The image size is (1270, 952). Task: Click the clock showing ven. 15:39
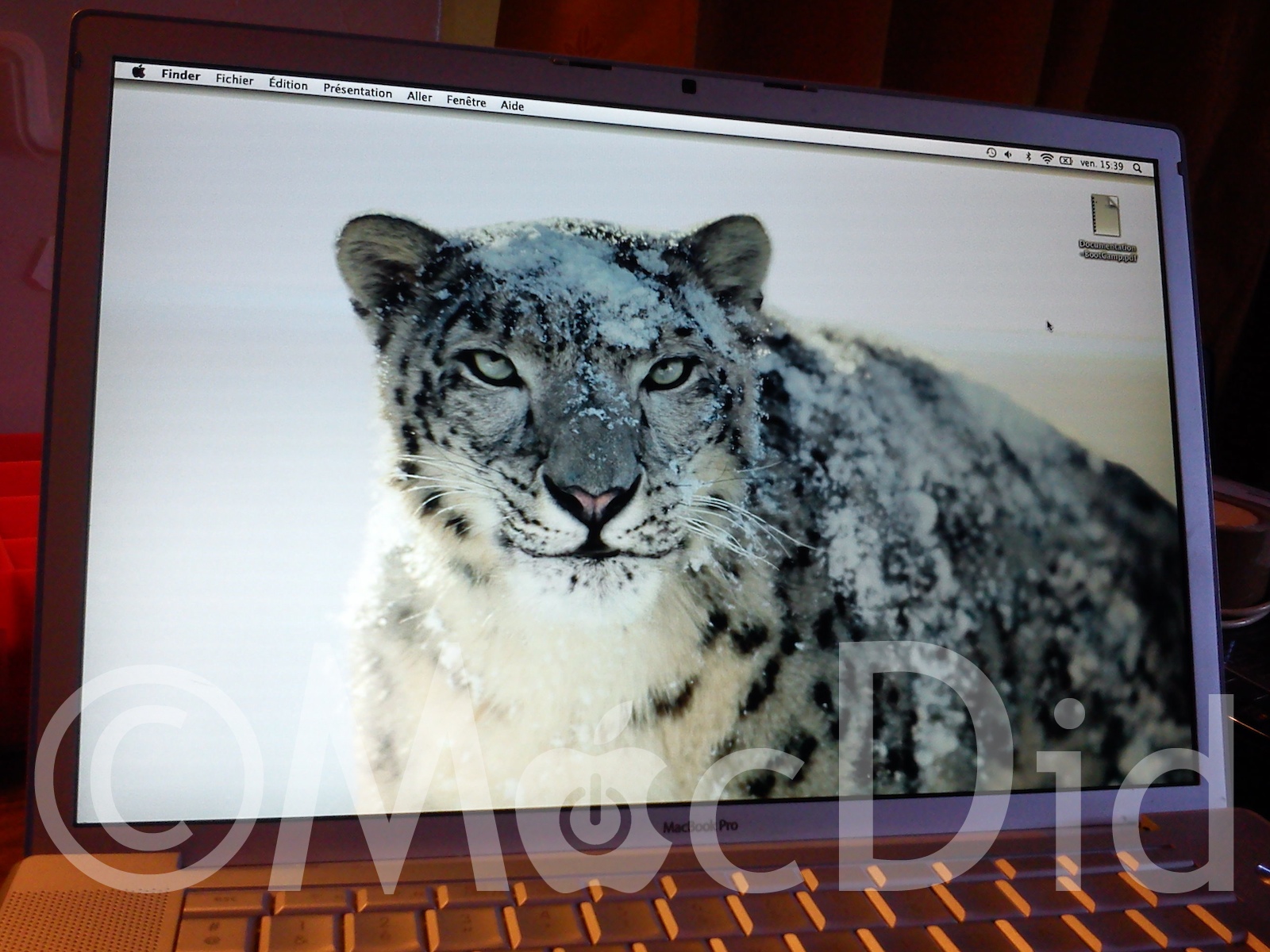1102,164
